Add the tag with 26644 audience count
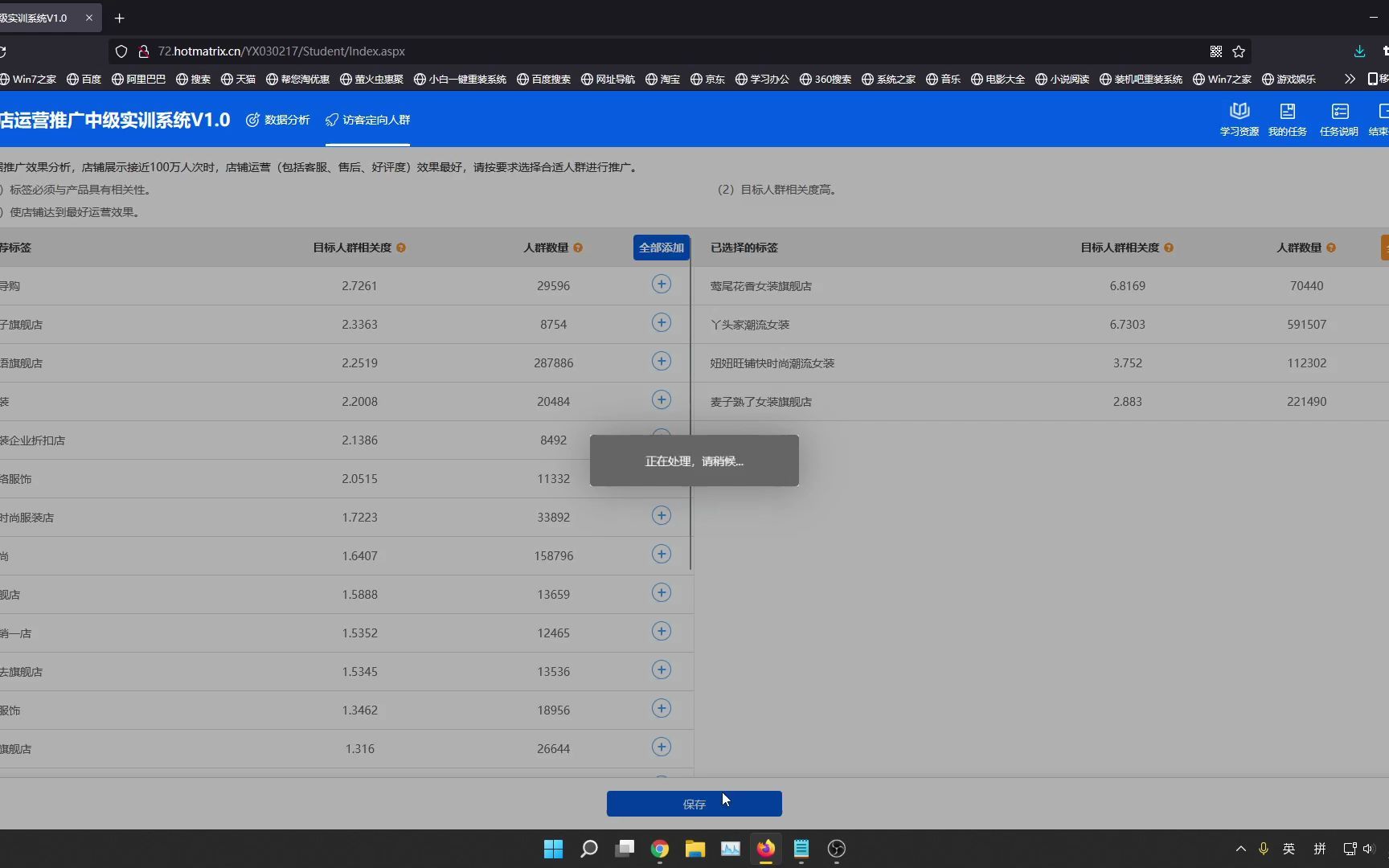 (661, 747)
